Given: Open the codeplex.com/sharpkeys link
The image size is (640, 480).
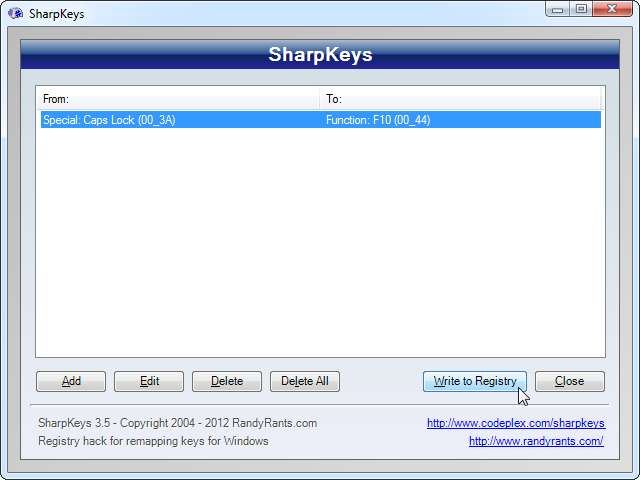Looking at the screenshot, I should click(x=516, y=423).
